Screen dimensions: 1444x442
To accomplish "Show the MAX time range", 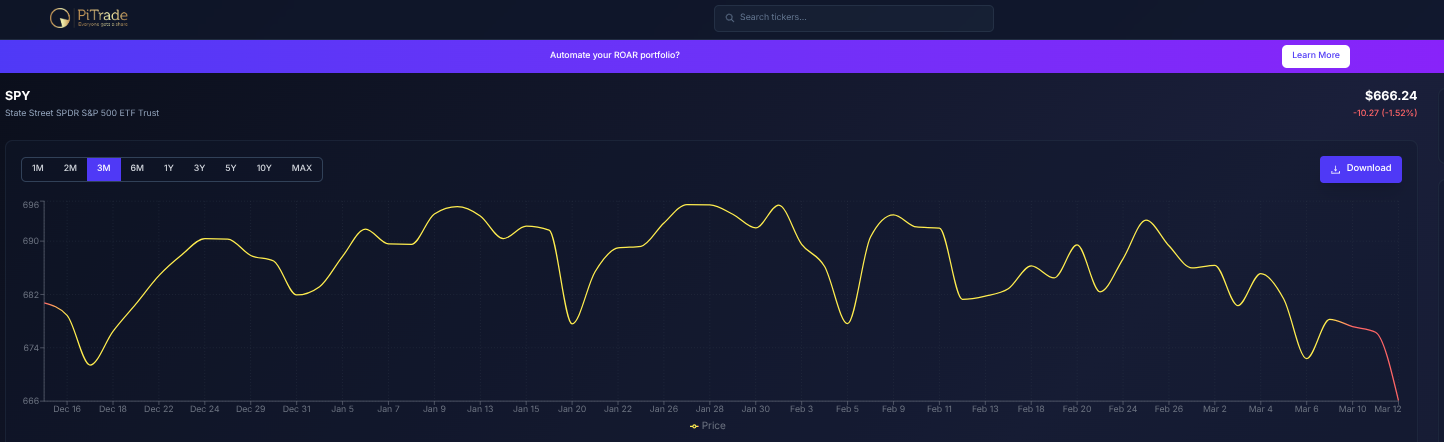I will 302,169.
